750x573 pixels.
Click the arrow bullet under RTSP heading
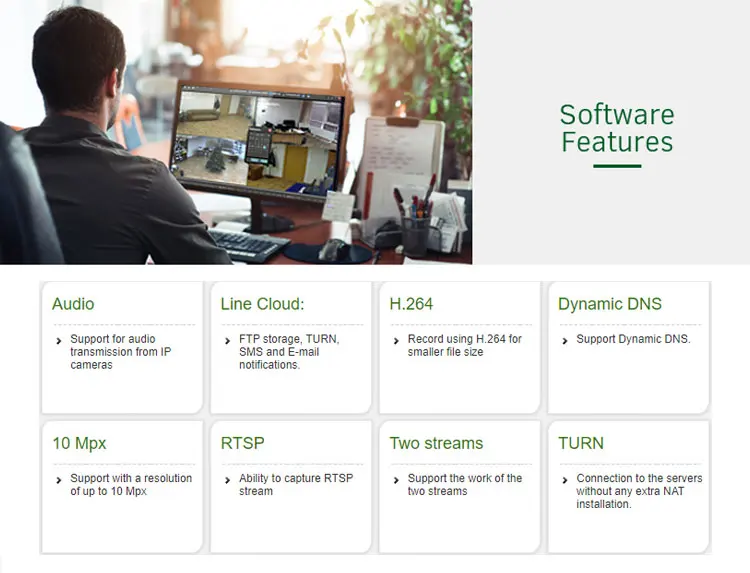click(228, 479)
